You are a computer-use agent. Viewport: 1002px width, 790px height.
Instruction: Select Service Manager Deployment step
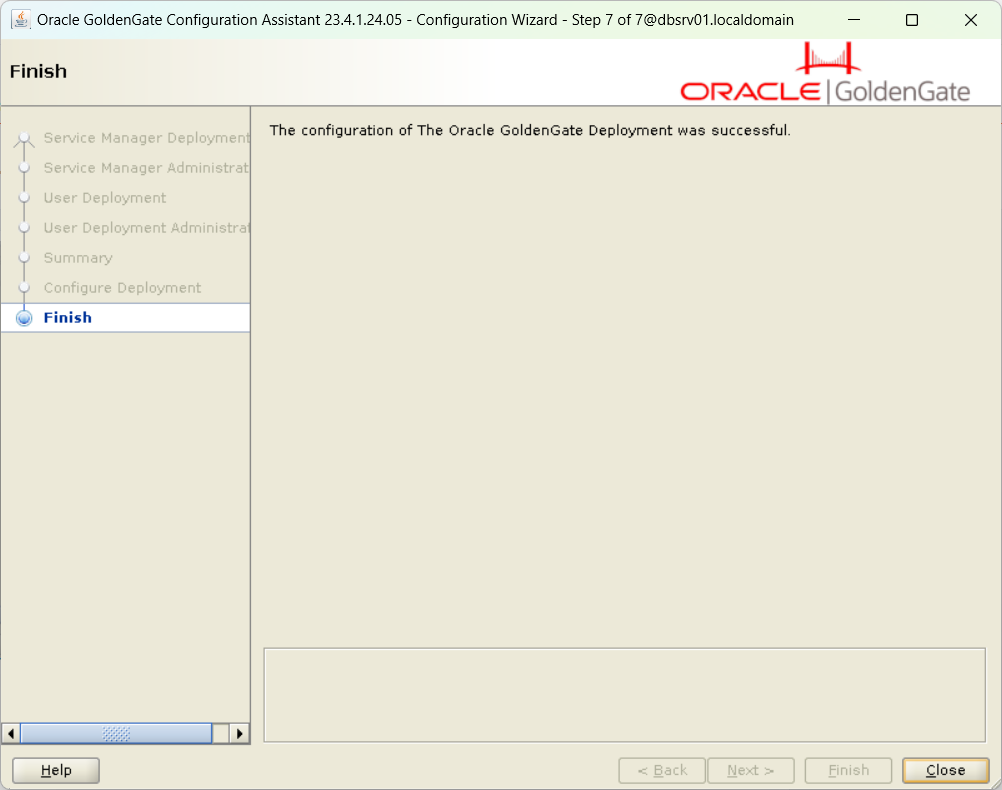point(146,138)
